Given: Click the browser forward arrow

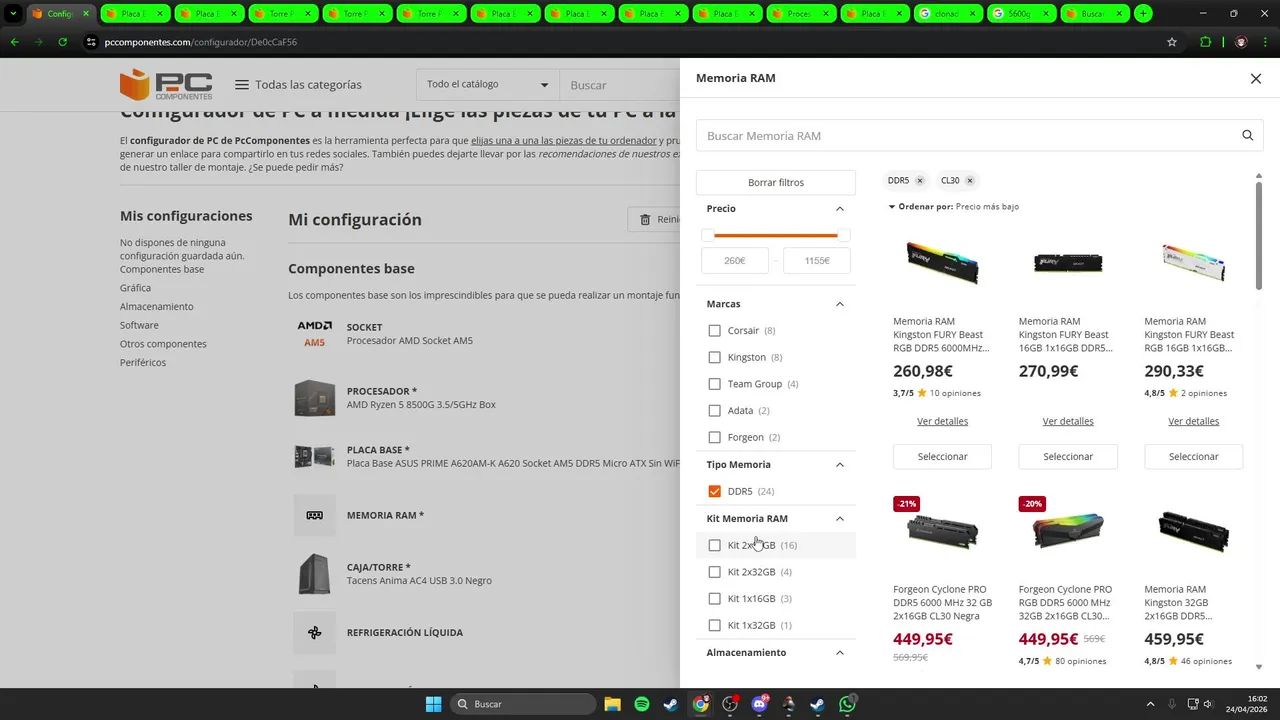Looking at the screenshot, I should pyautogui.click(x=38, y=42).
